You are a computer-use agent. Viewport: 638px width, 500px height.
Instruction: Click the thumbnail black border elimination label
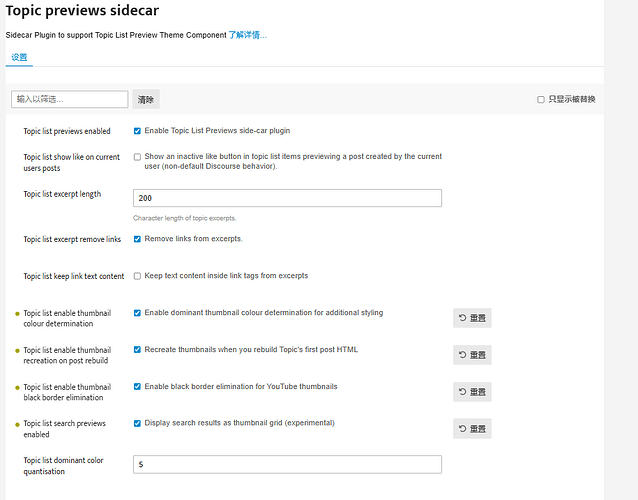click(67, 392)
